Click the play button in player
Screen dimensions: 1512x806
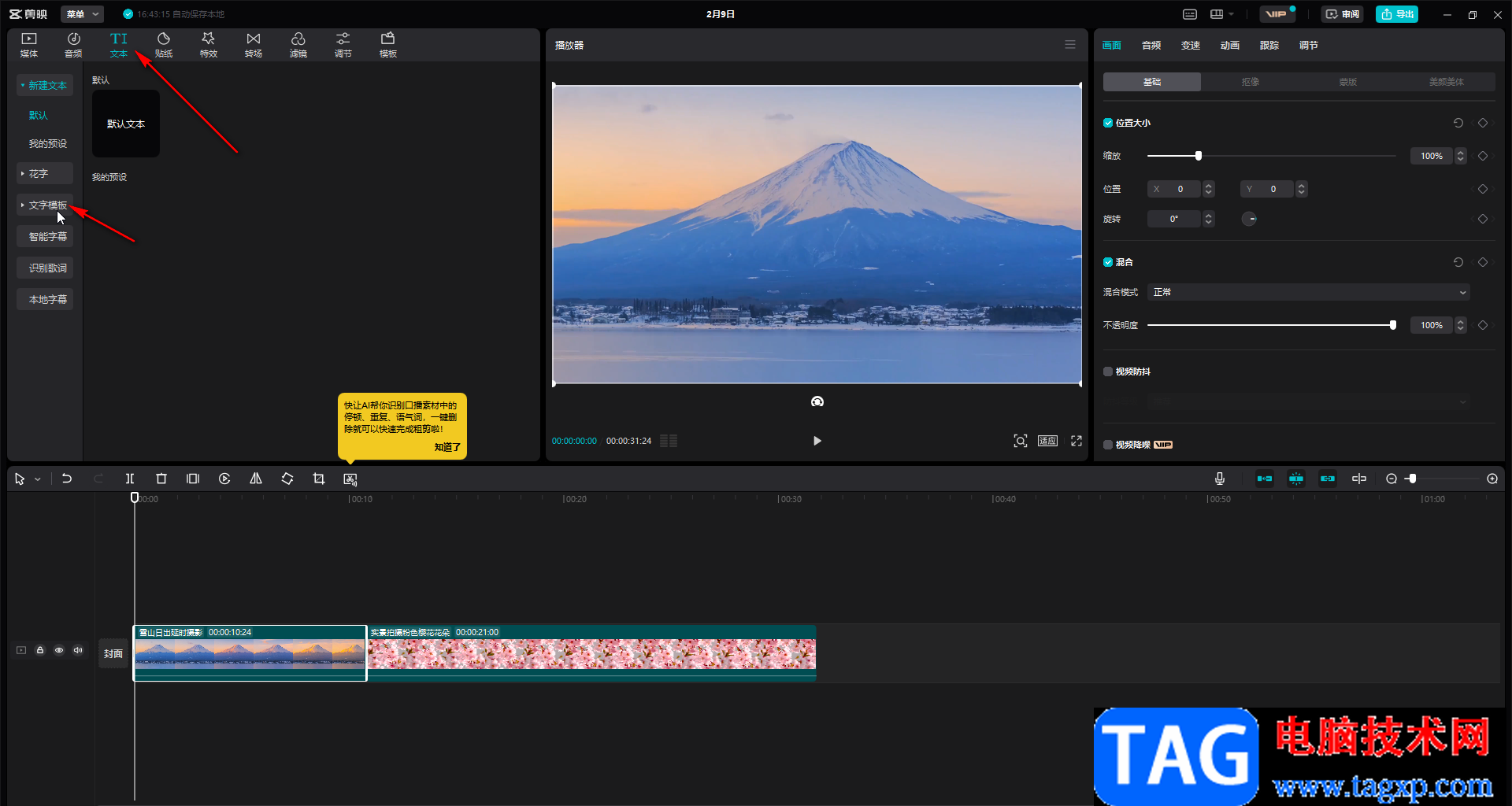click(x=817, y=441)
